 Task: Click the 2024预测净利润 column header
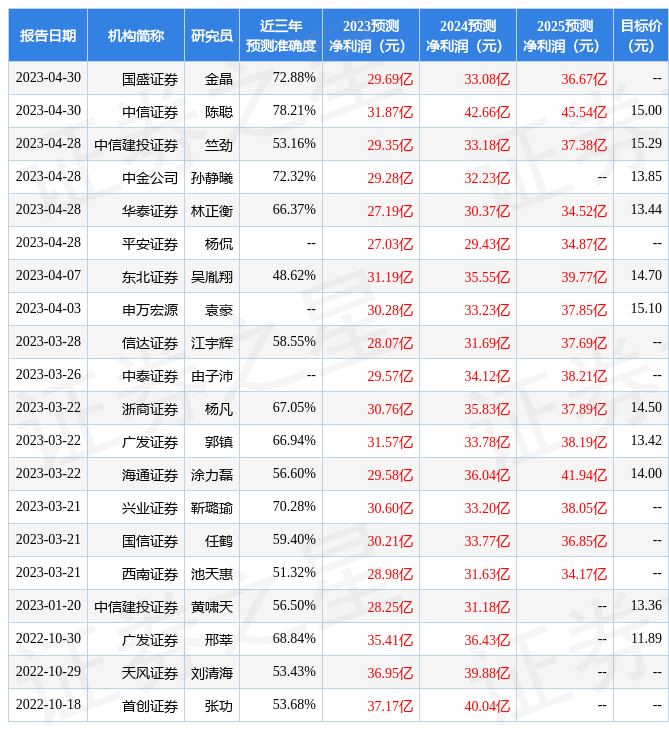pos(468,36)
